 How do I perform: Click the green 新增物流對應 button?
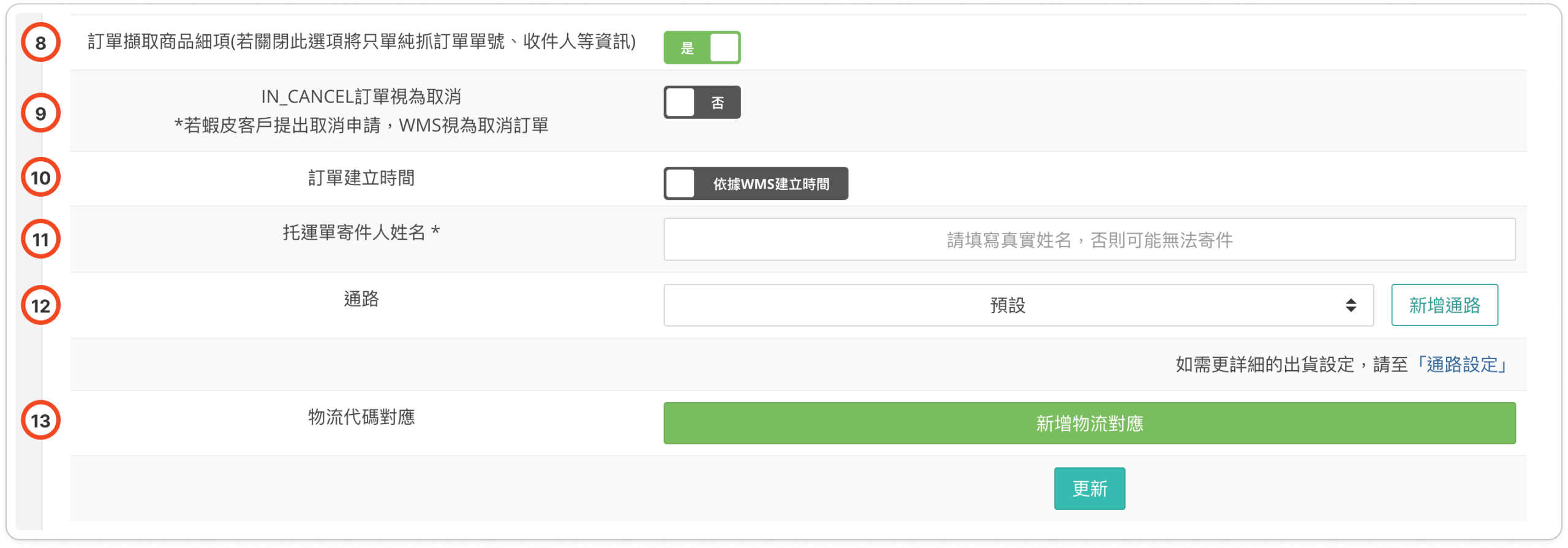coord(1089,424)
